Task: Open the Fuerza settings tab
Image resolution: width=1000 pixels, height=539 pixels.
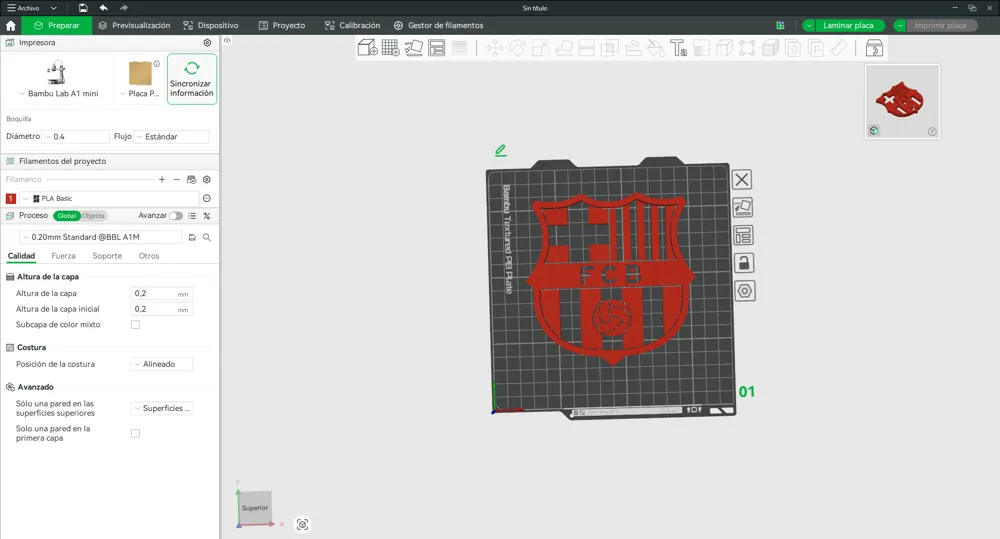Action: [x=63, y=256]
